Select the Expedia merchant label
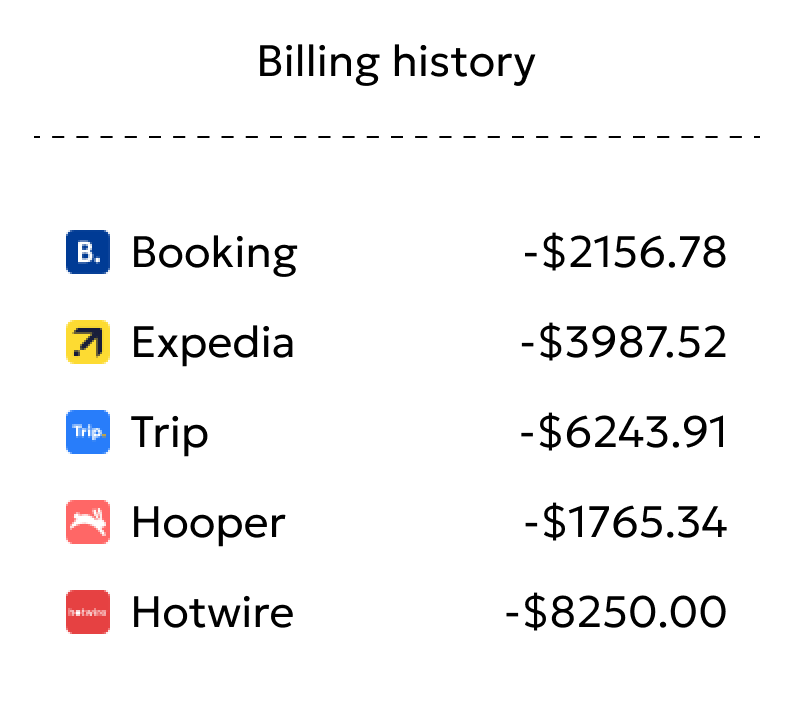 213,344
